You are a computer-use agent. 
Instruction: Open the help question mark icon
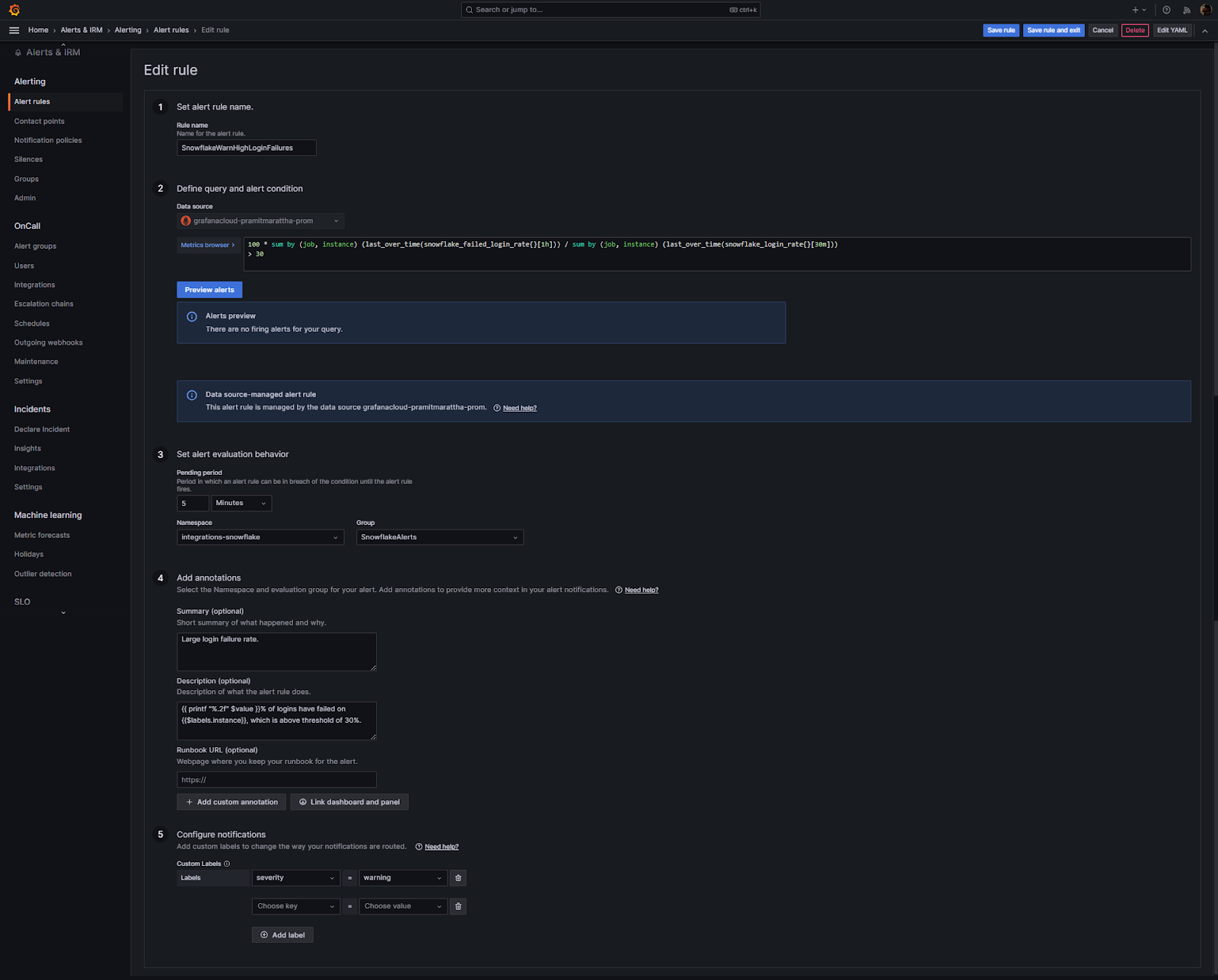tap(1166, 10)
